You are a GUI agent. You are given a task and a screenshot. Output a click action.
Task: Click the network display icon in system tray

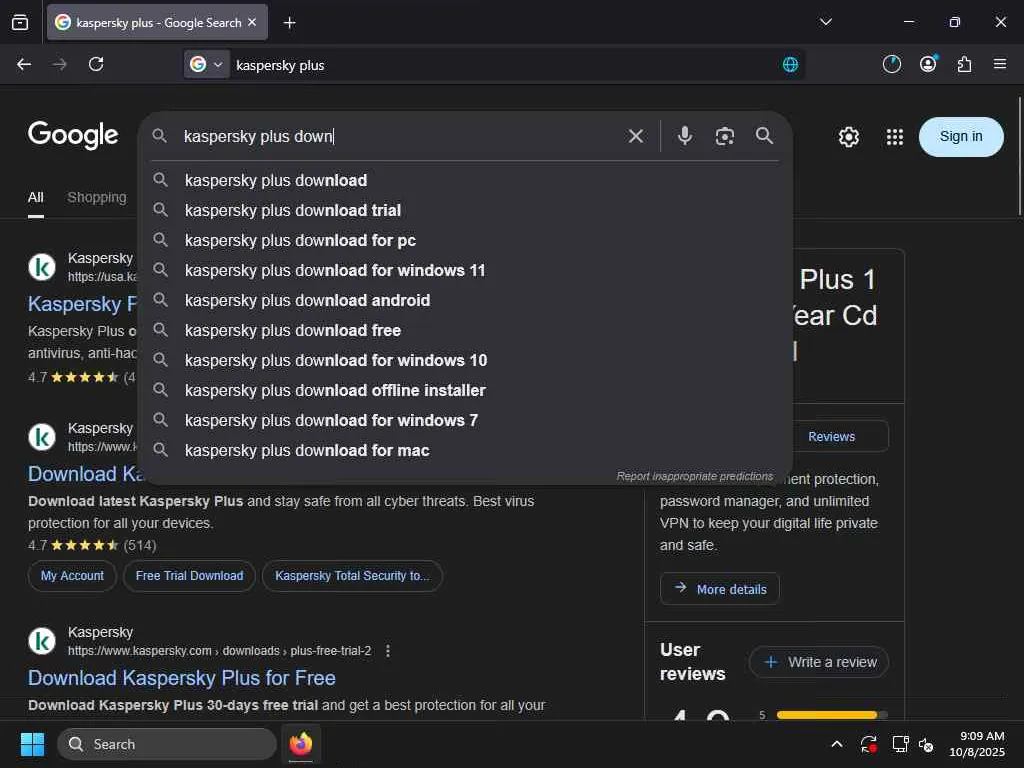click(x=900, y=744)
